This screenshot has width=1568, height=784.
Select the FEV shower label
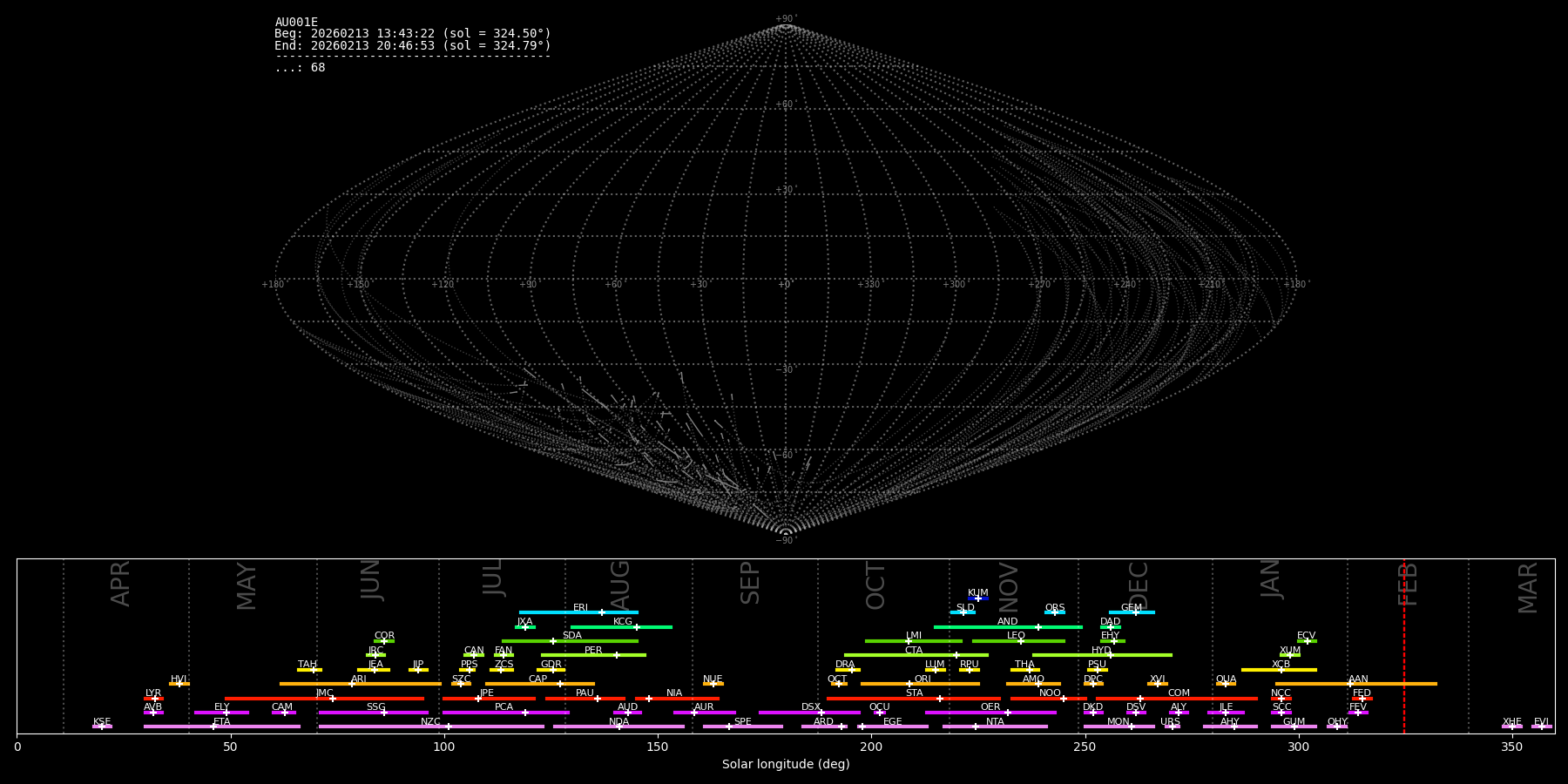point(1358,707)
